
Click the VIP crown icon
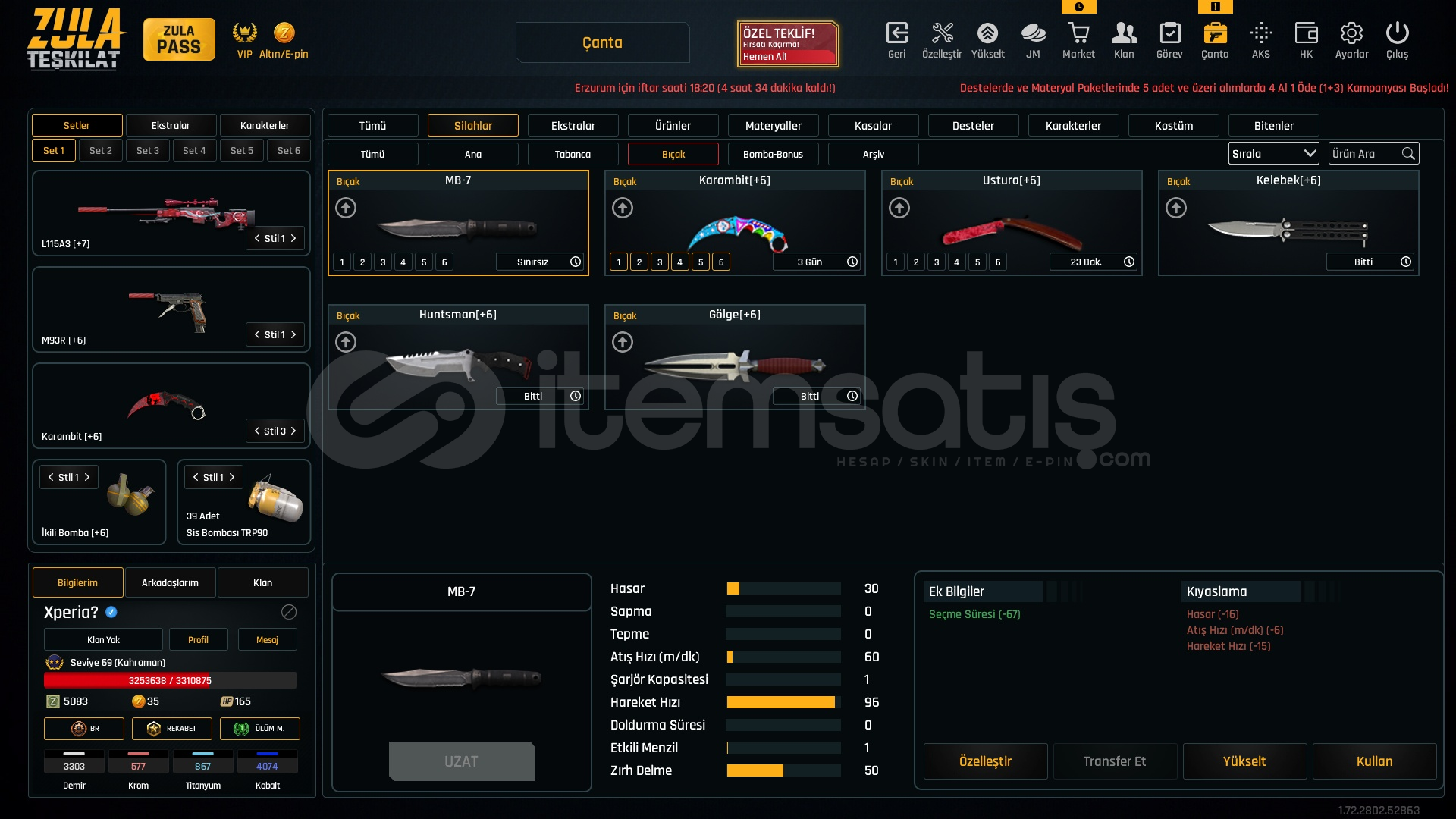244,33
